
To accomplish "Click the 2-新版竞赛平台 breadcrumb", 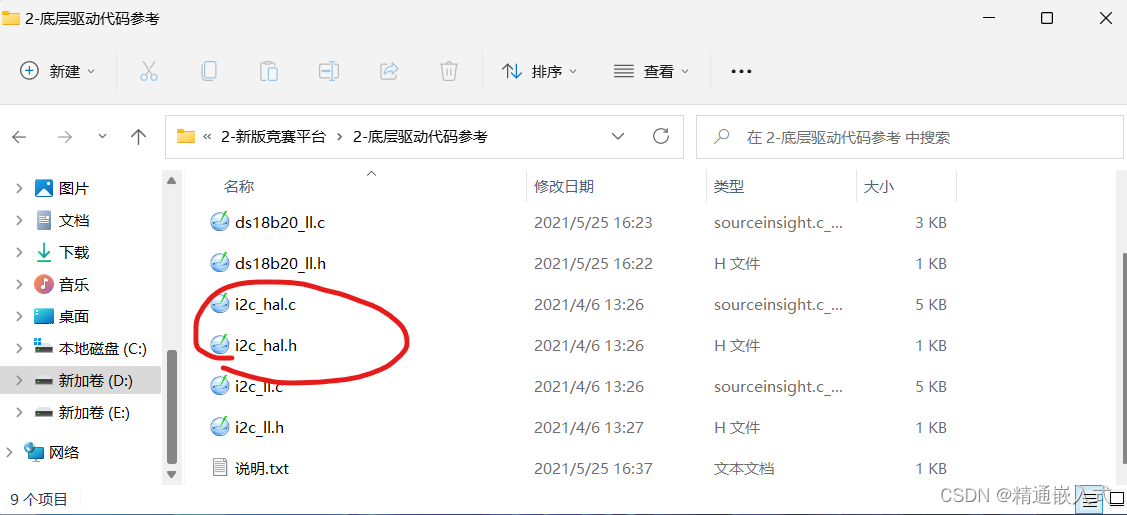I will pos(273,136).
